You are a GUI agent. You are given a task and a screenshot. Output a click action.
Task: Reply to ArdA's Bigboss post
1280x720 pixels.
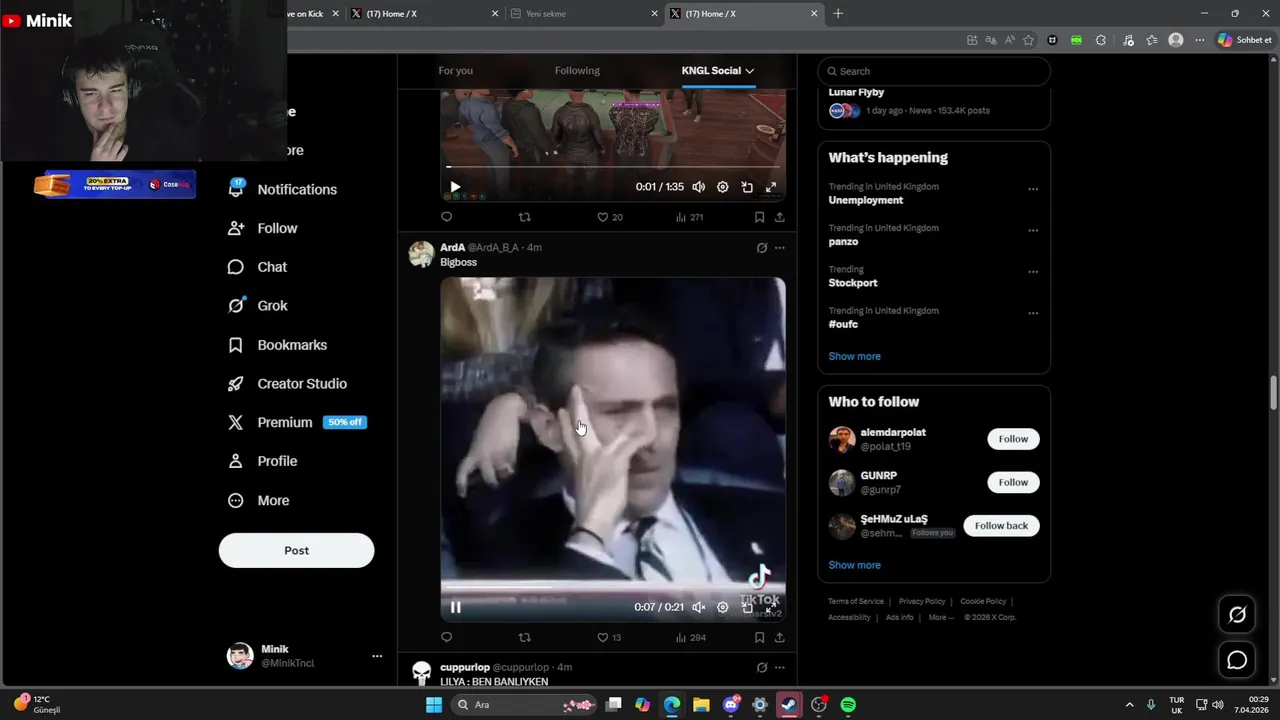[x=447, y=637]
